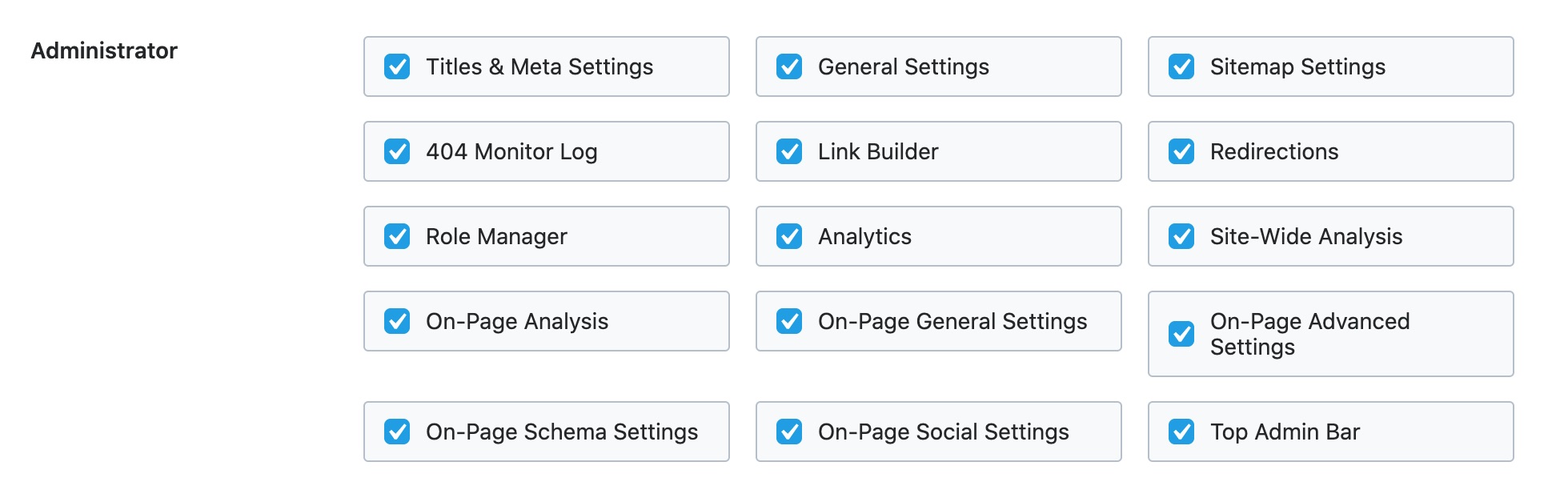Uncheck On-Page Analysis option
The width and height of the screenshot is (1568, 502).
(397, 321)
